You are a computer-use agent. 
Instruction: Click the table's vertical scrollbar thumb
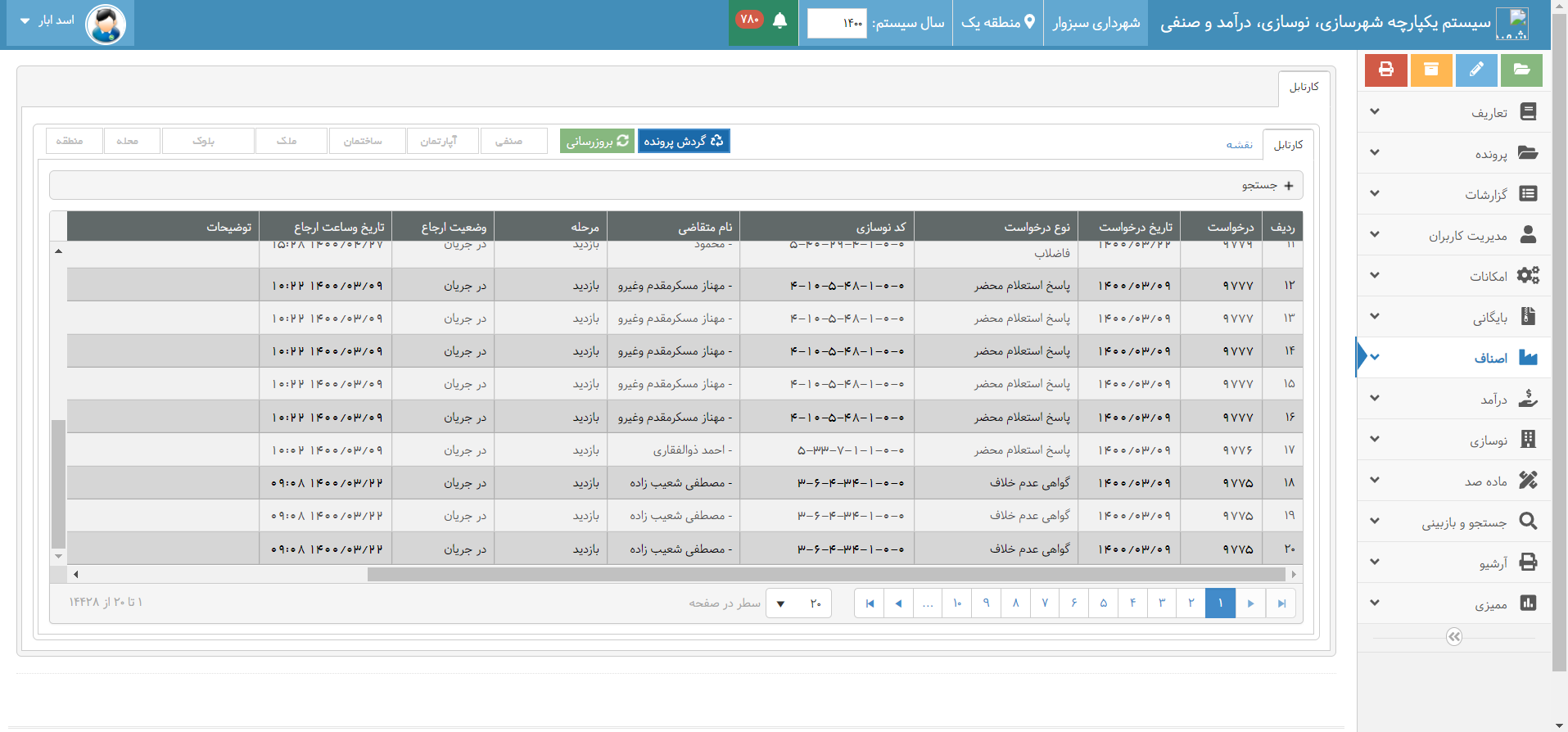click(58, 483)
